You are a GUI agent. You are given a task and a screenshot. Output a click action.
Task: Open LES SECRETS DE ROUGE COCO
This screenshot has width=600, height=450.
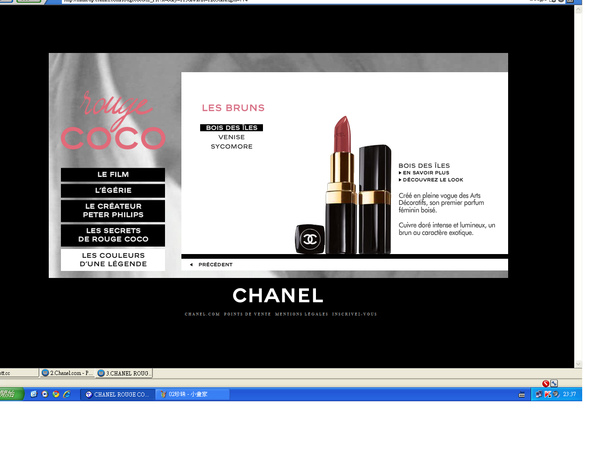(x=113, y=235)
